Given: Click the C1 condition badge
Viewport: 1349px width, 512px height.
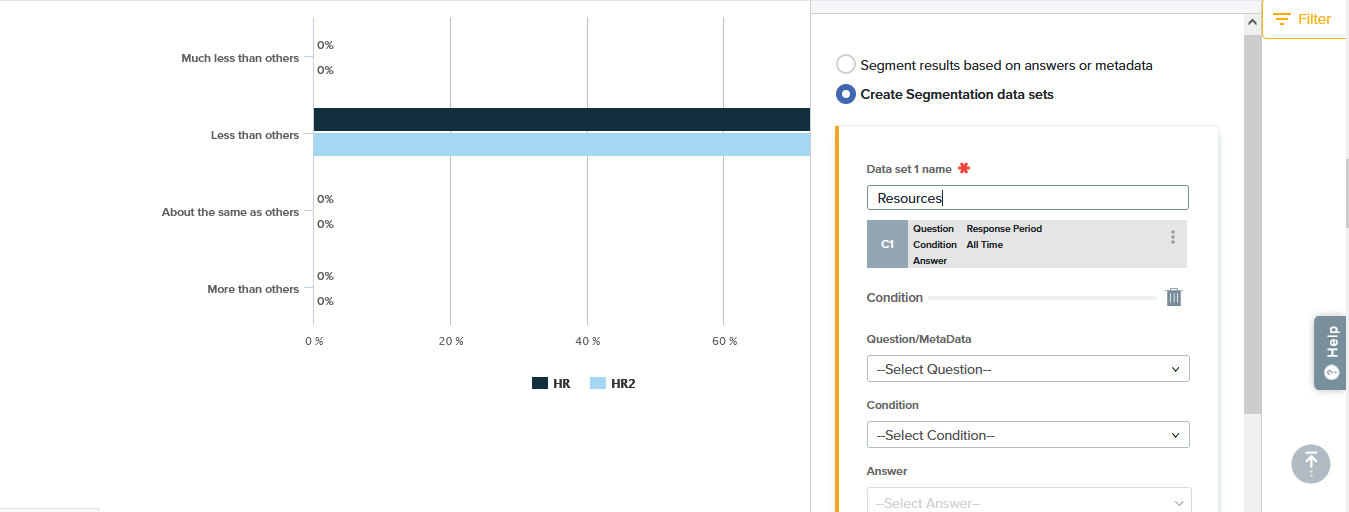Looking at the screenshot, I should [x=887, y=244].
